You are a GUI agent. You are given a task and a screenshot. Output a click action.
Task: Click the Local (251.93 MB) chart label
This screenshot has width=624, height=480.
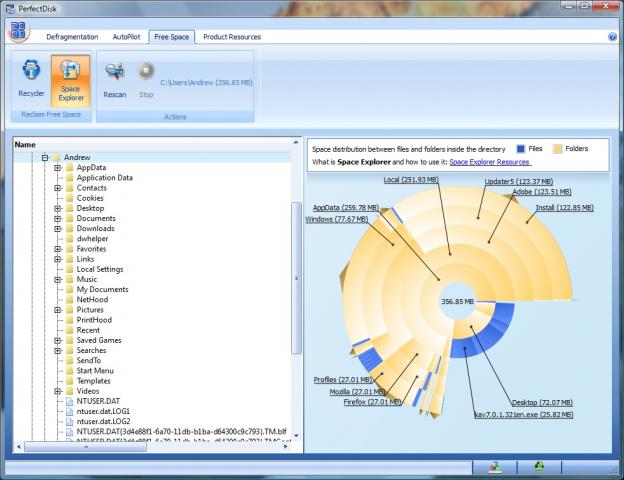(411, 180)
